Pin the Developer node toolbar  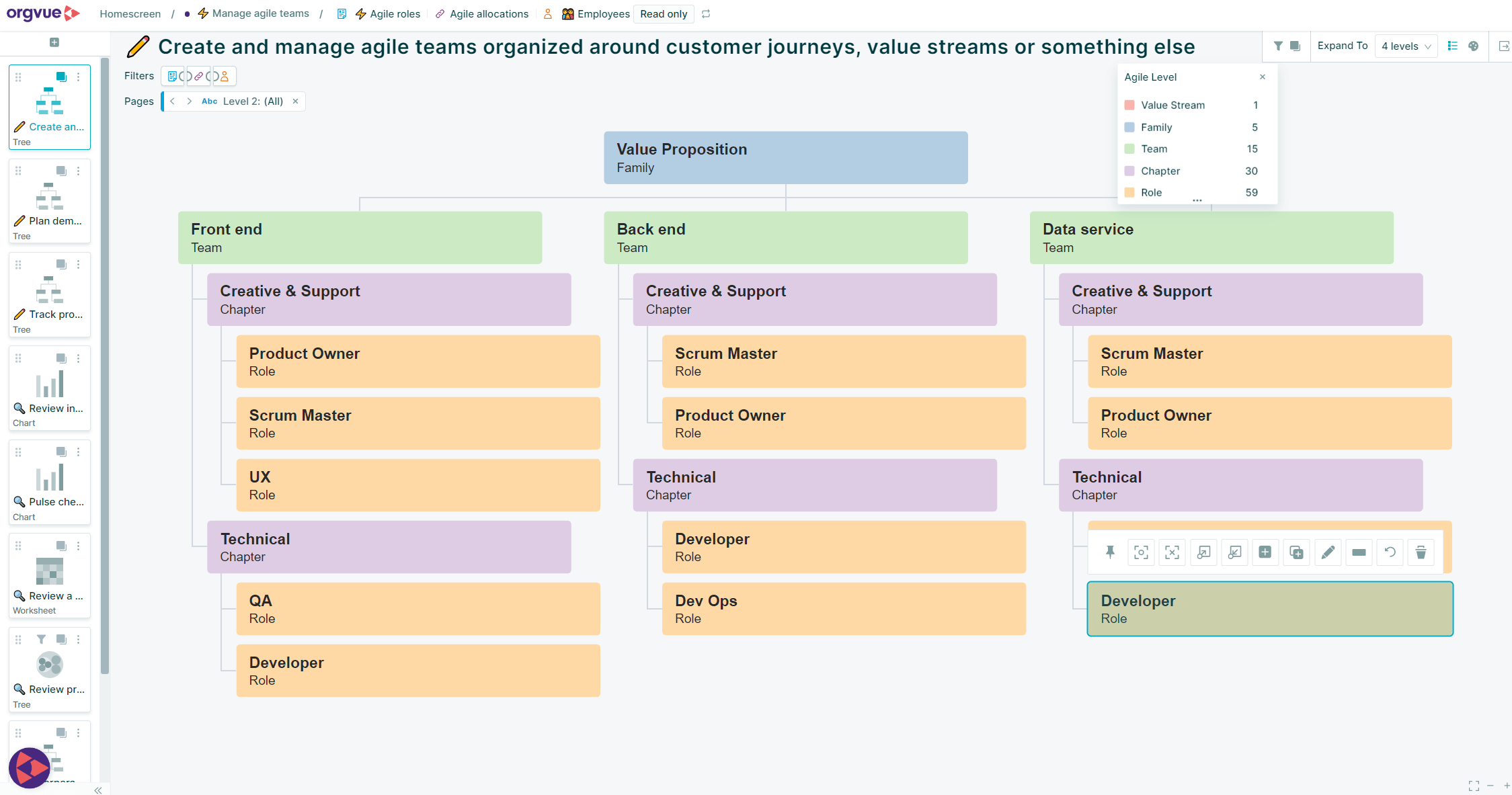click(1110, 552)
